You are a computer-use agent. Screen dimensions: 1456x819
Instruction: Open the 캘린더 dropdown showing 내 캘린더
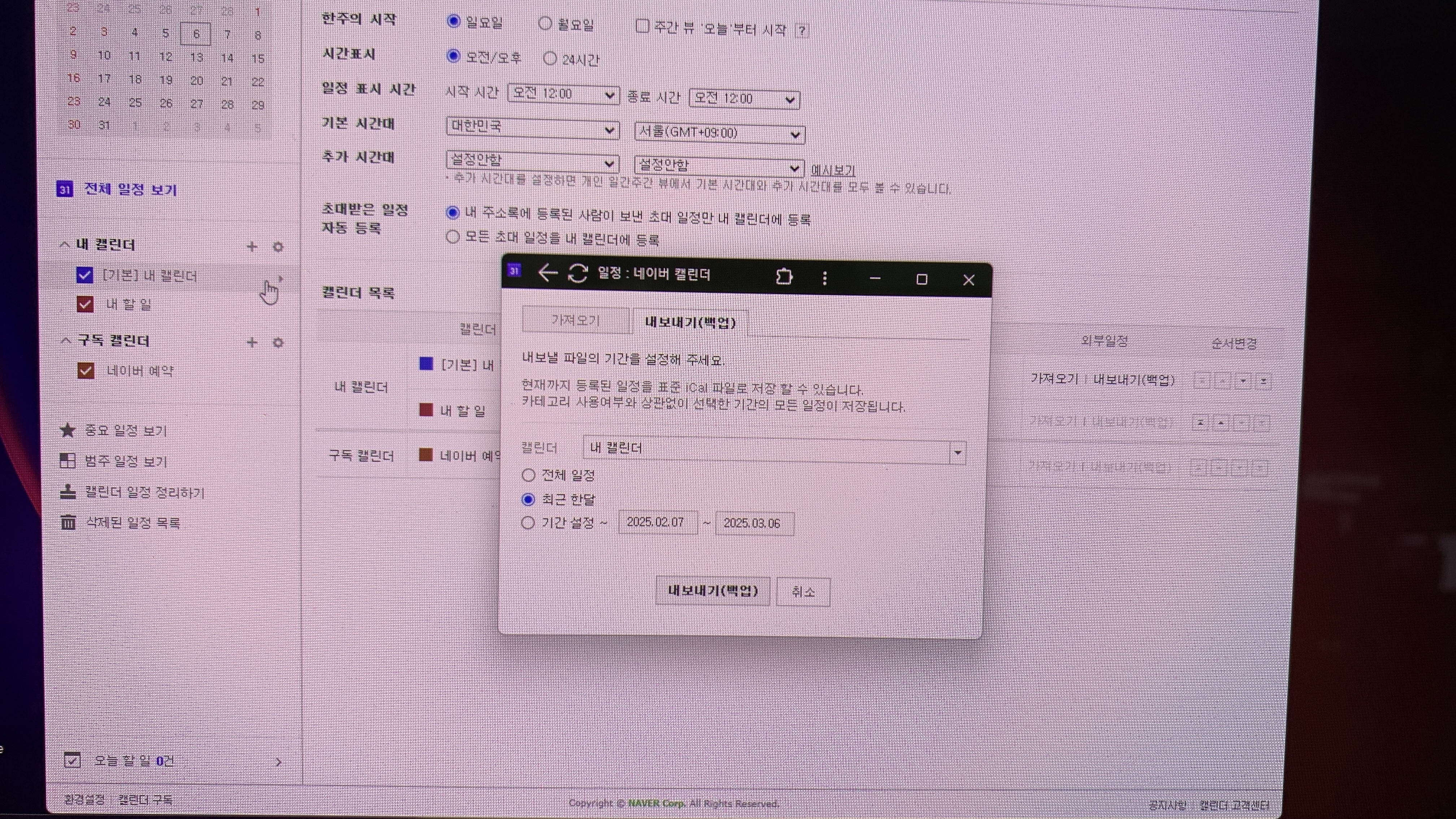774,450
